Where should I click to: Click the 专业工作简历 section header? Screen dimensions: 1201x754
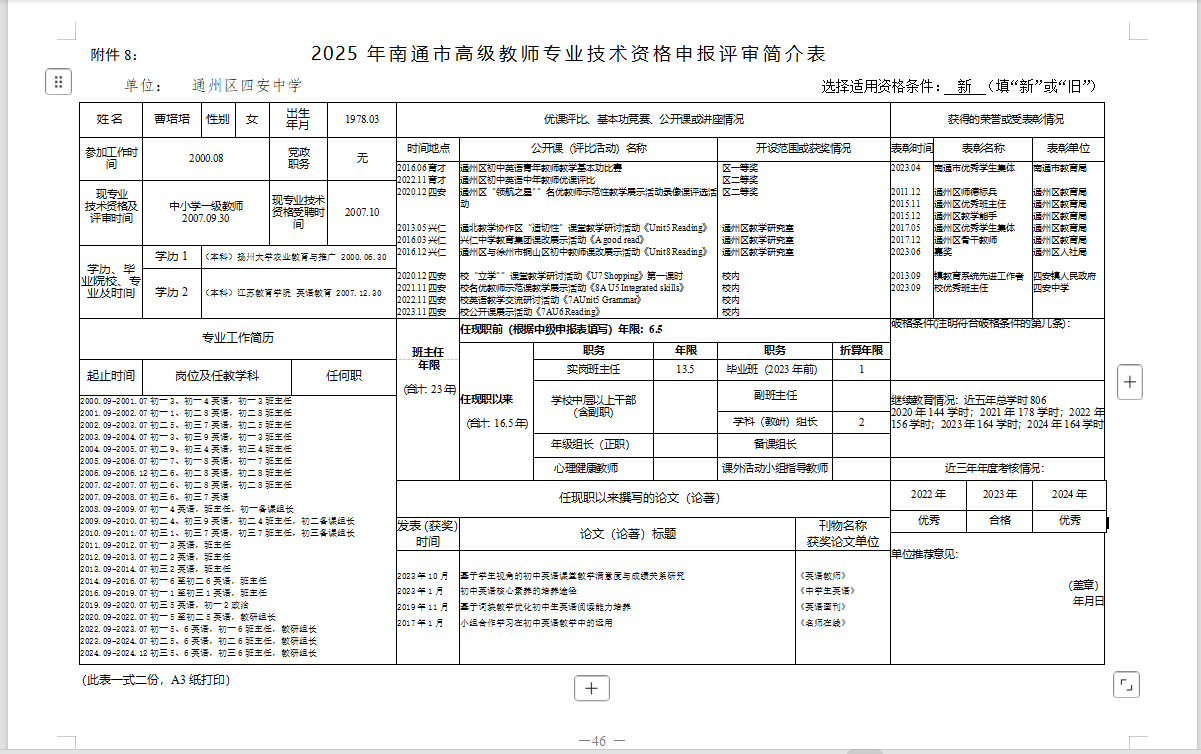point(237,338)
